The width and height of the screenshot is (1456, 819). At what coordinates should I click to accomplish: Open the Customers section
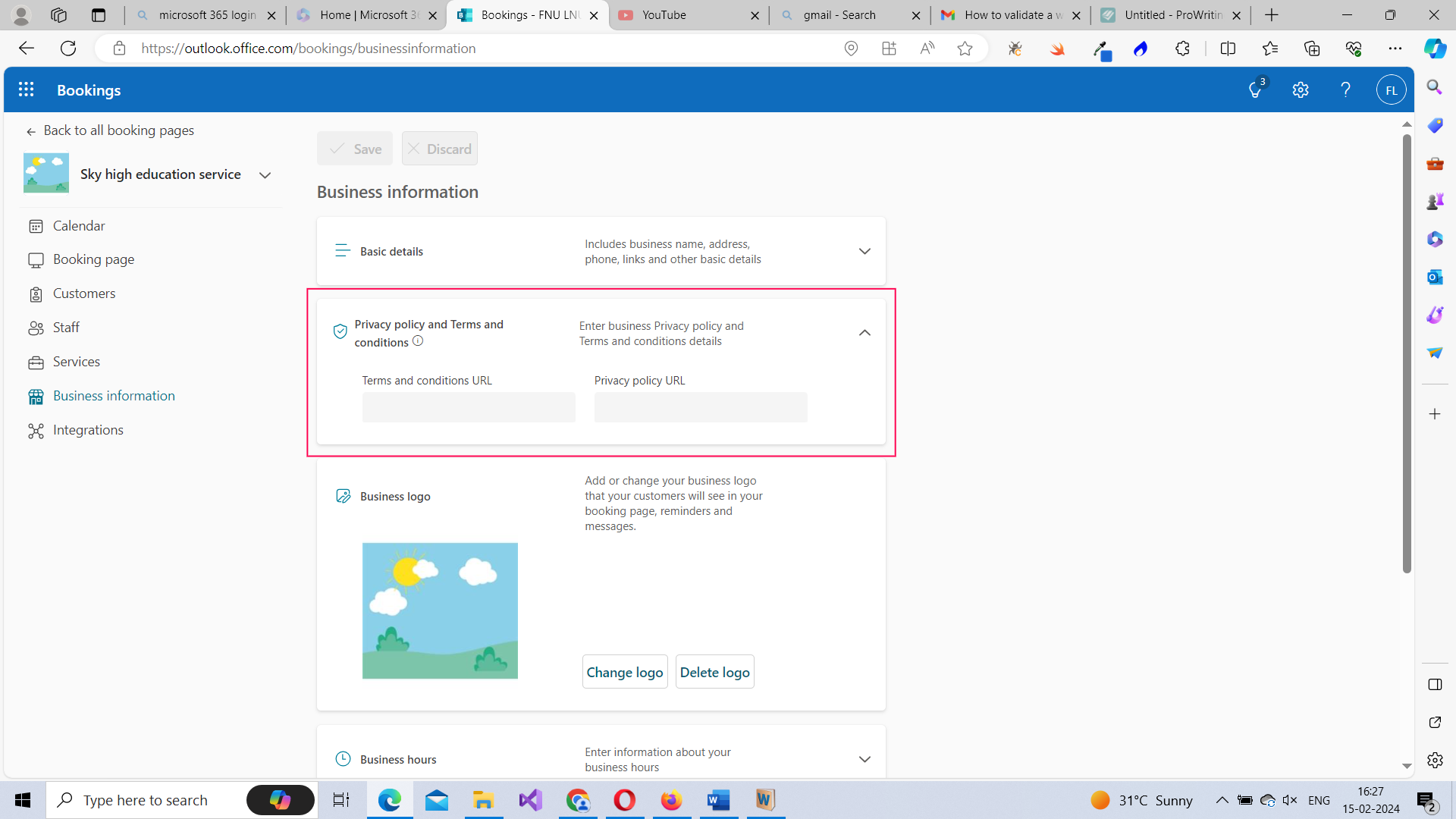tap(84, 293)
